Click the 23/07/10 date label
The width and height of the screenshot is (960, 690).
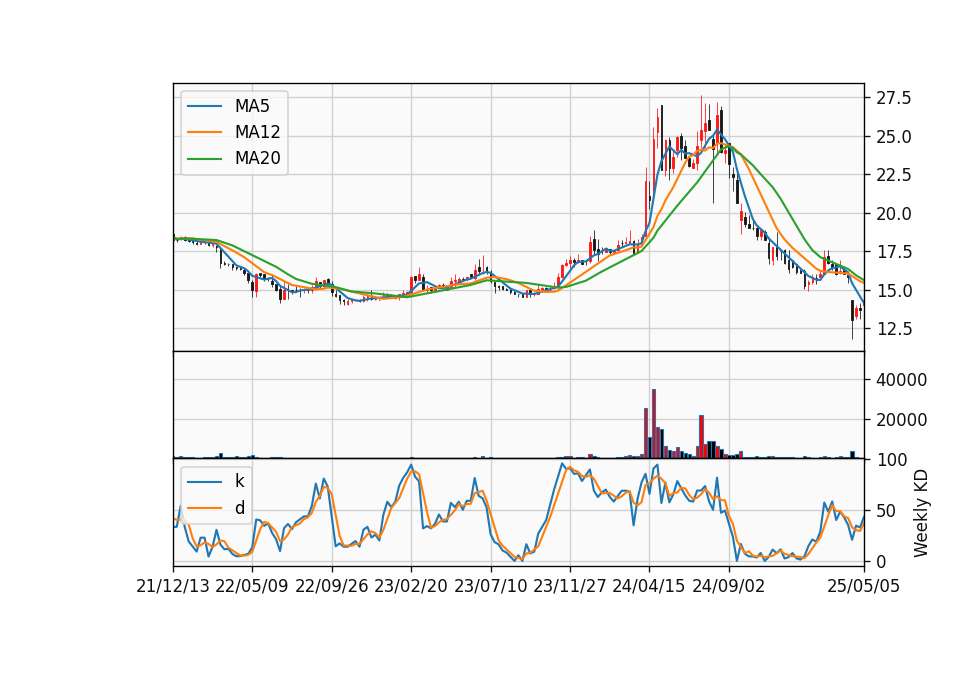pos(490,586)
